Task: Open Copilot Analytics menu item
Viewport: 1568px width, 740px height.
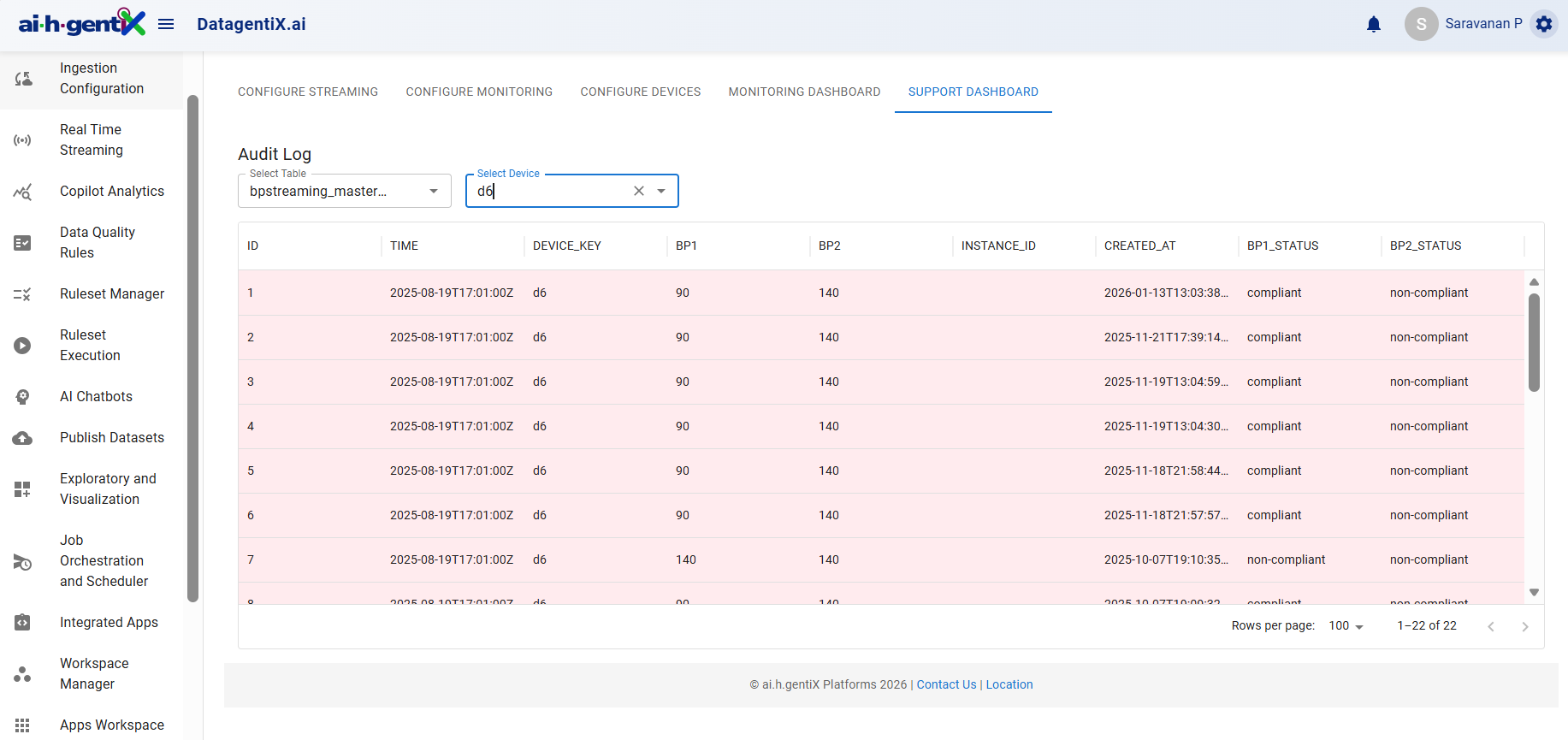Action: point(92,192)
